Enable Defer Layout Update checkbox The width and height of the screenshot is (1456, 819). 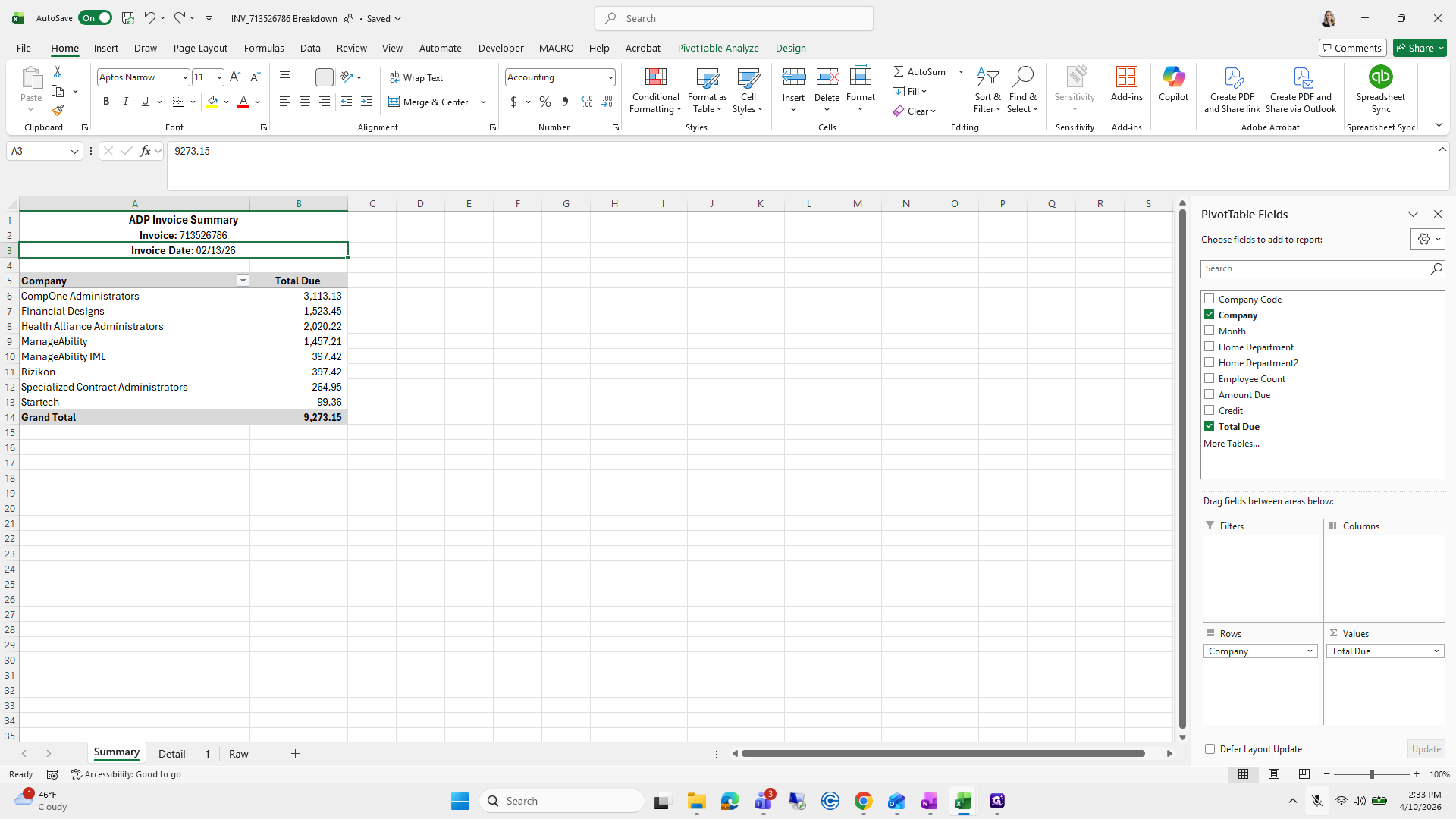pyautogui.click(x=1210, y=749)
